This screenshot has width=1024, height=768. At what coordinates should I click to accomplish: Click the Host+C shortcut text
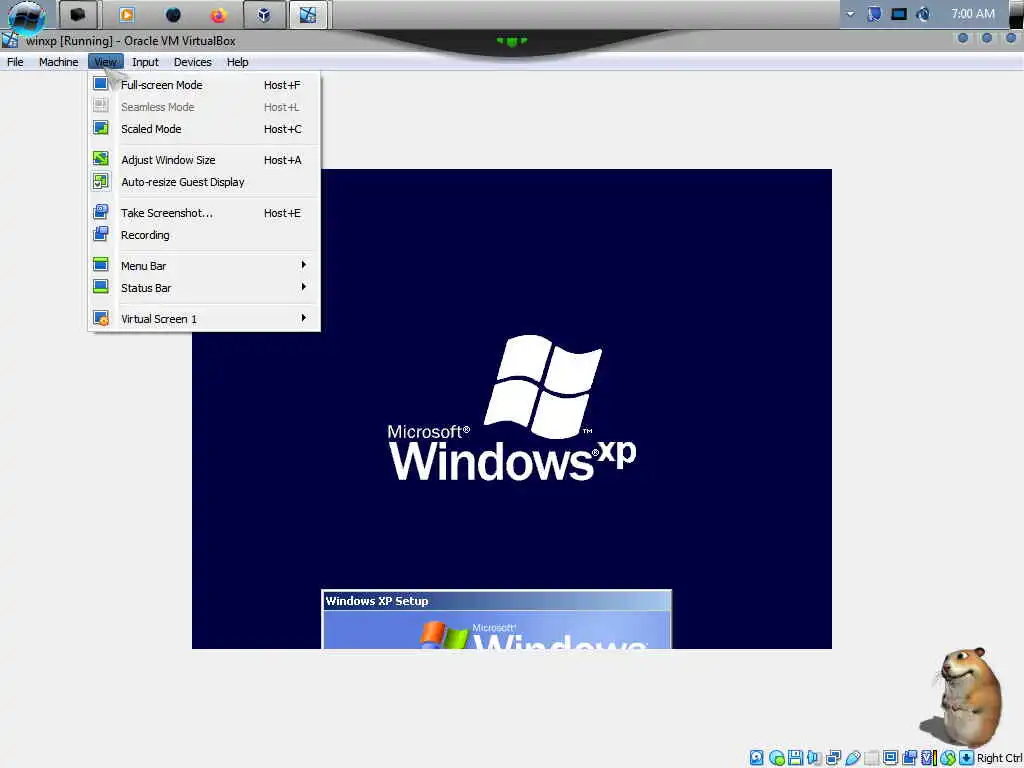[282, 129]
